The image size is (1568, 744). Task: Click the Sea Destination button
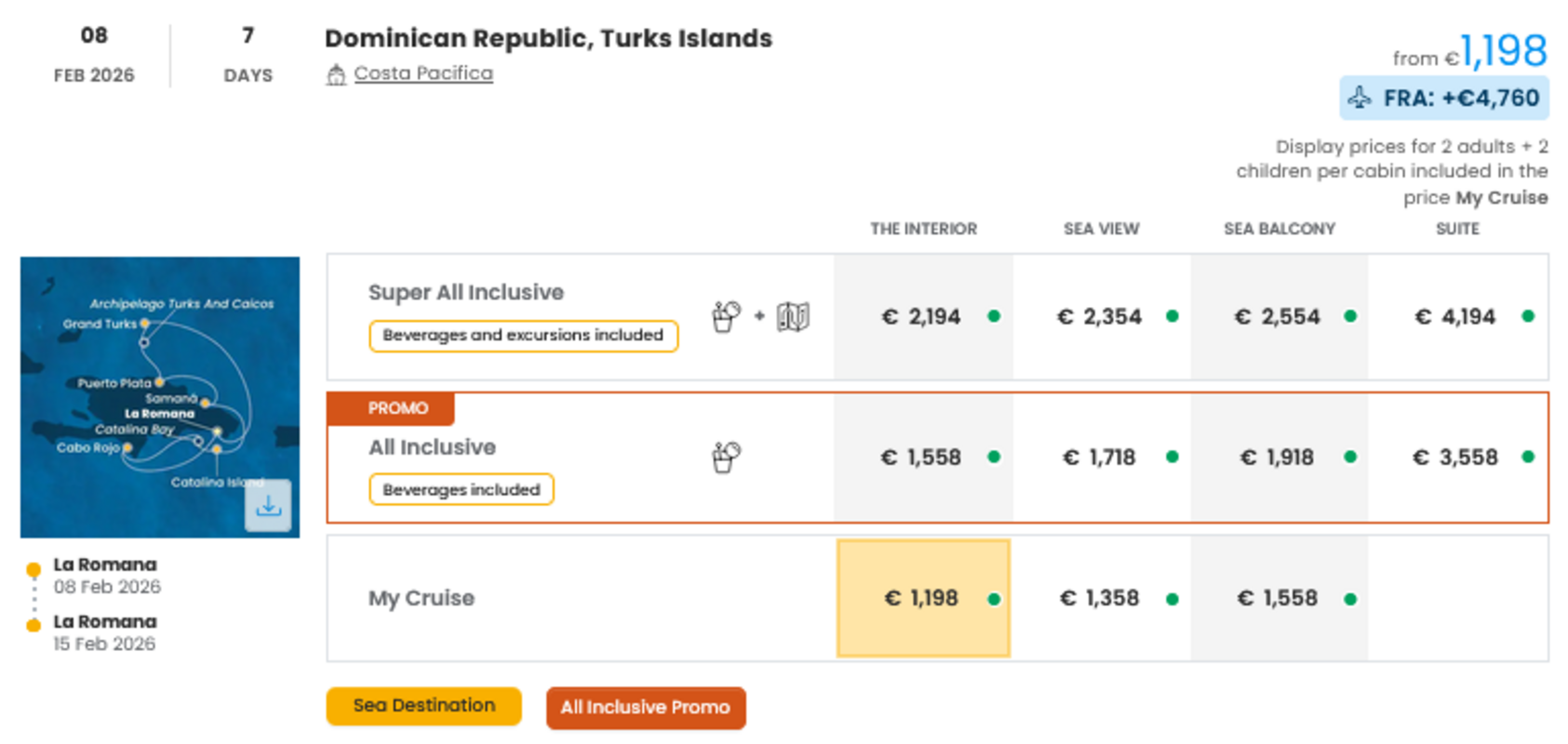click(423, 706)
